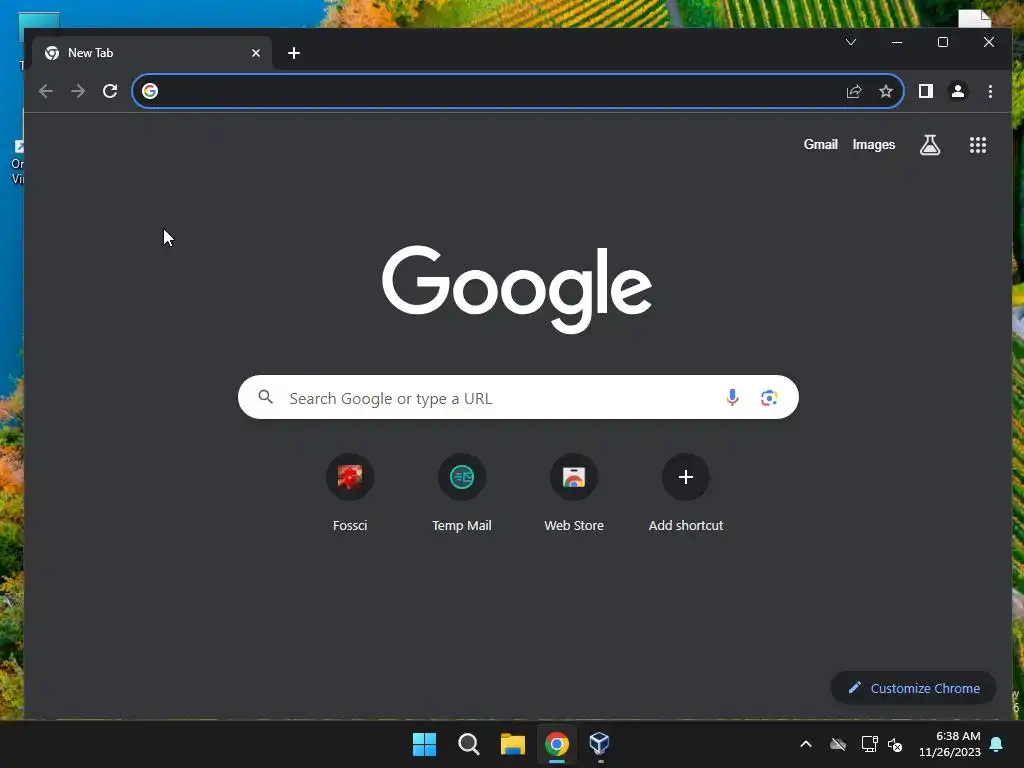The image size is (1024, 768).
Task: Click the OneDrive cloud tray icon
Action: pos(838,744)
